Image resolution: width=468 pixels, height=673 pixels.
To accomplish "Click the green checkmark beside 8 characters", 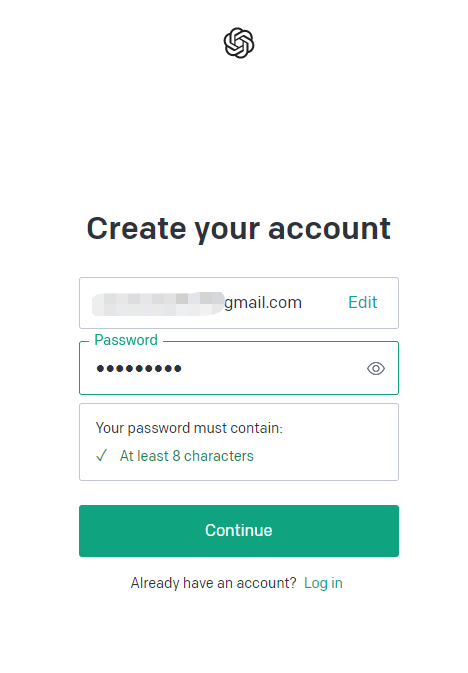I will click(102, 455).
